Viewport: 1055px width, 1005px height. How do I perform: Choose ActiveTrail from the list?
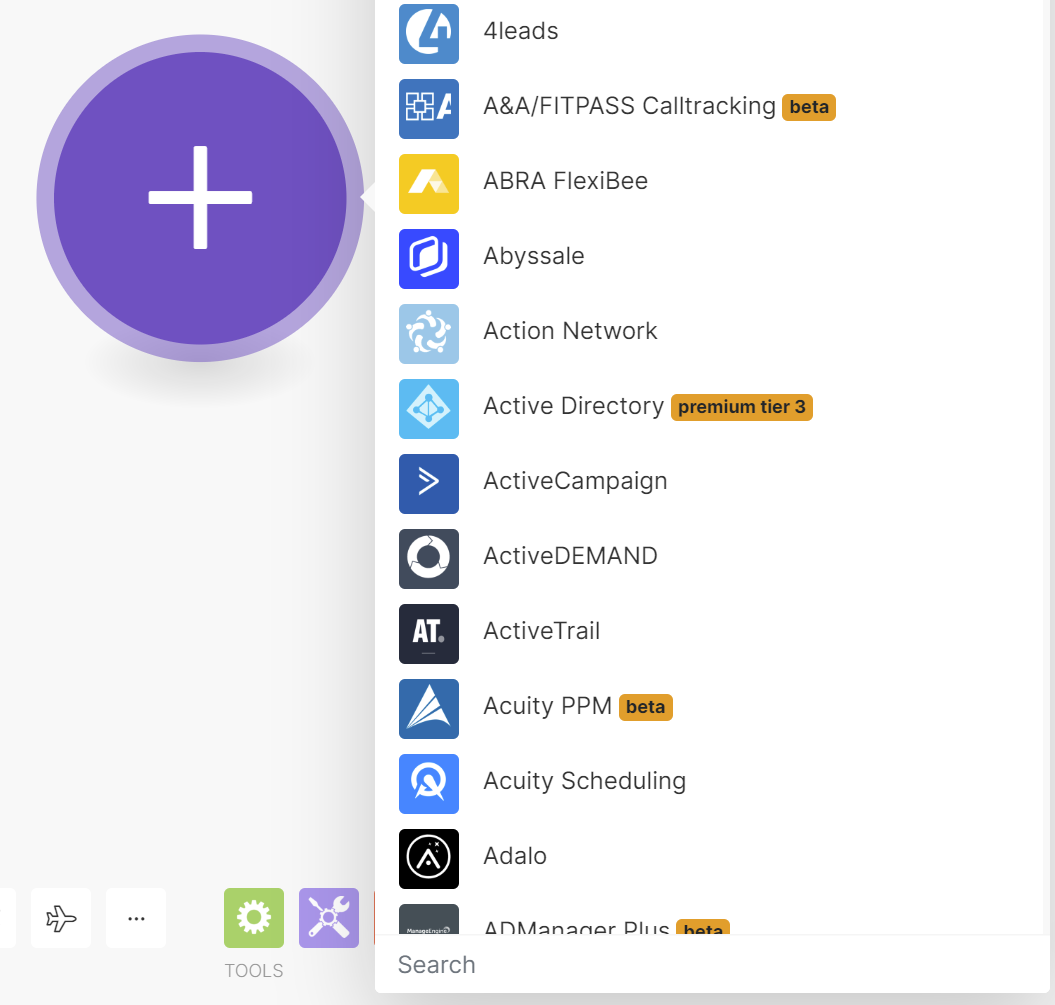point(542,631)
